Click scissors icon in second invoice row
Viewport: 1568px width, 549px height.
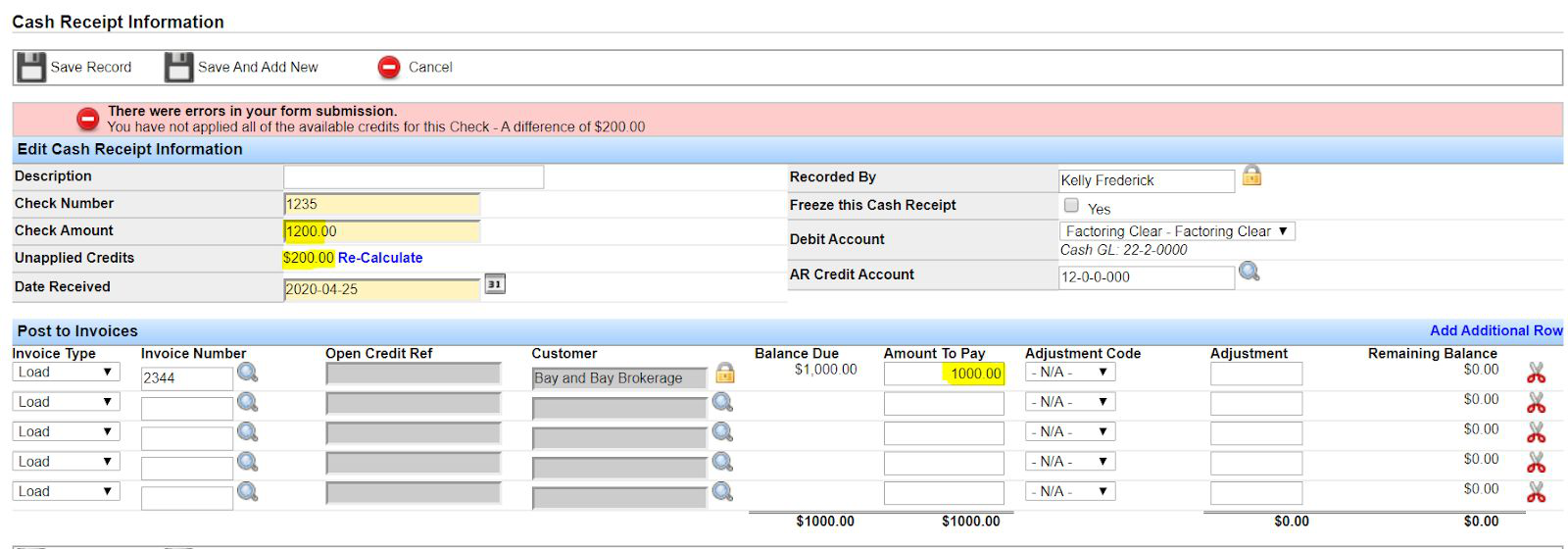coord(1536,403)
